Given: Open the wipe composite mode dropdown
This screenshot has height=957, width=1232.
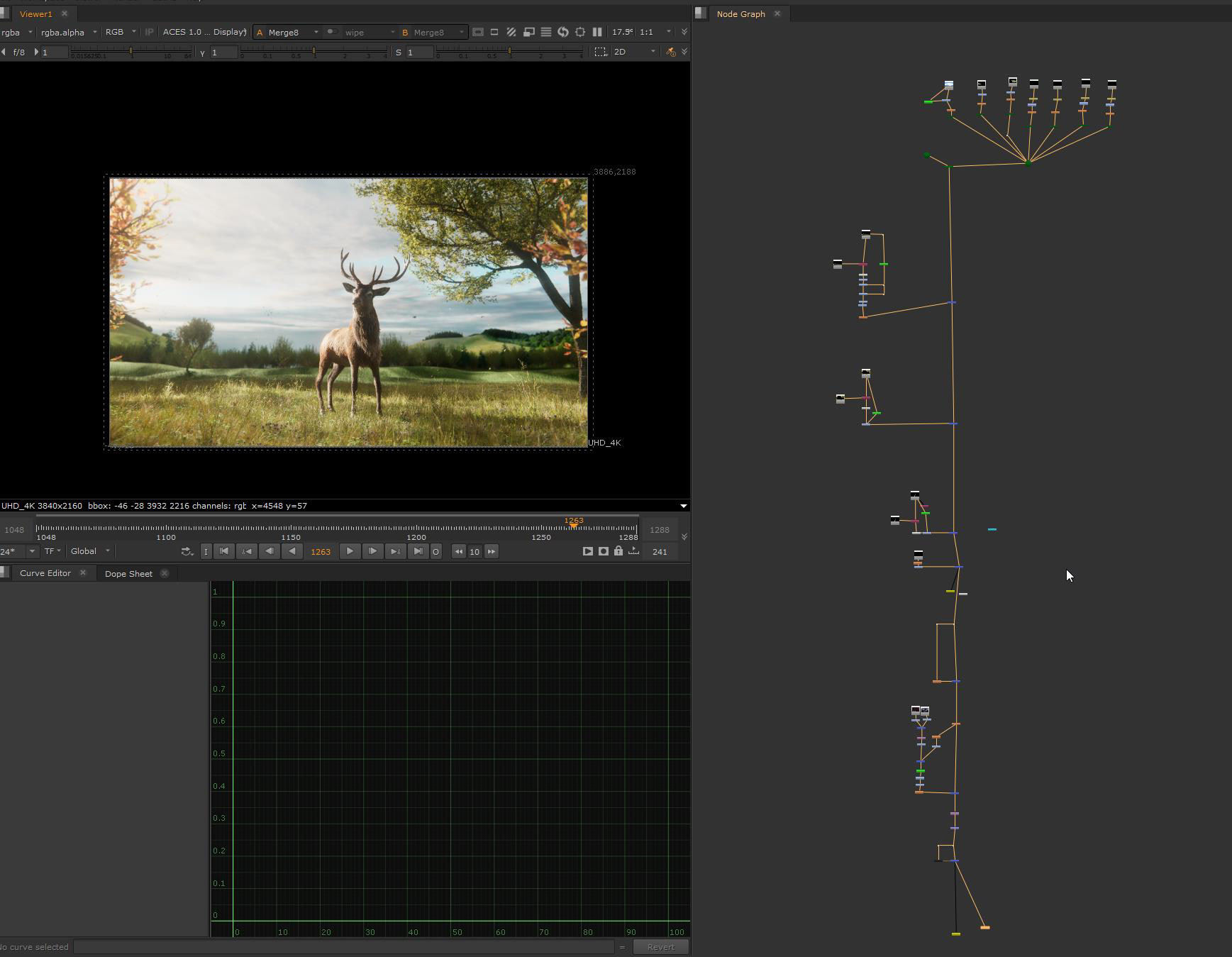Looking at the screenshot, I should click(x=369, y=32).
